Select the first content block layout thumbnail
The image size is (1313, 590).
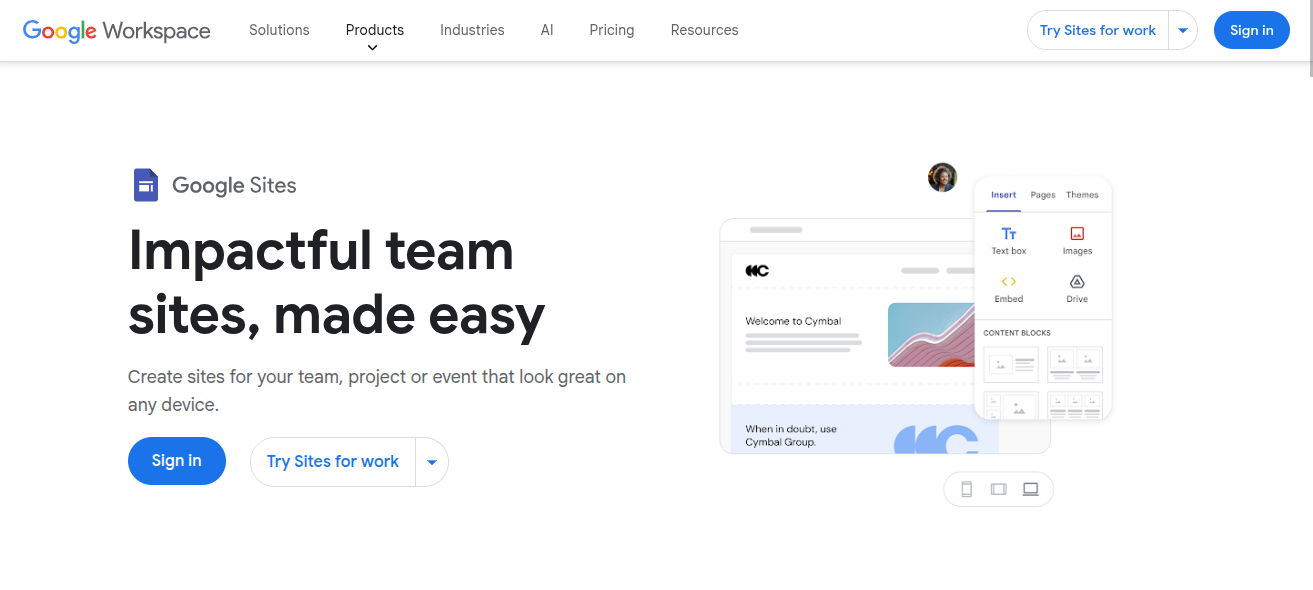tap(1011, 365)
